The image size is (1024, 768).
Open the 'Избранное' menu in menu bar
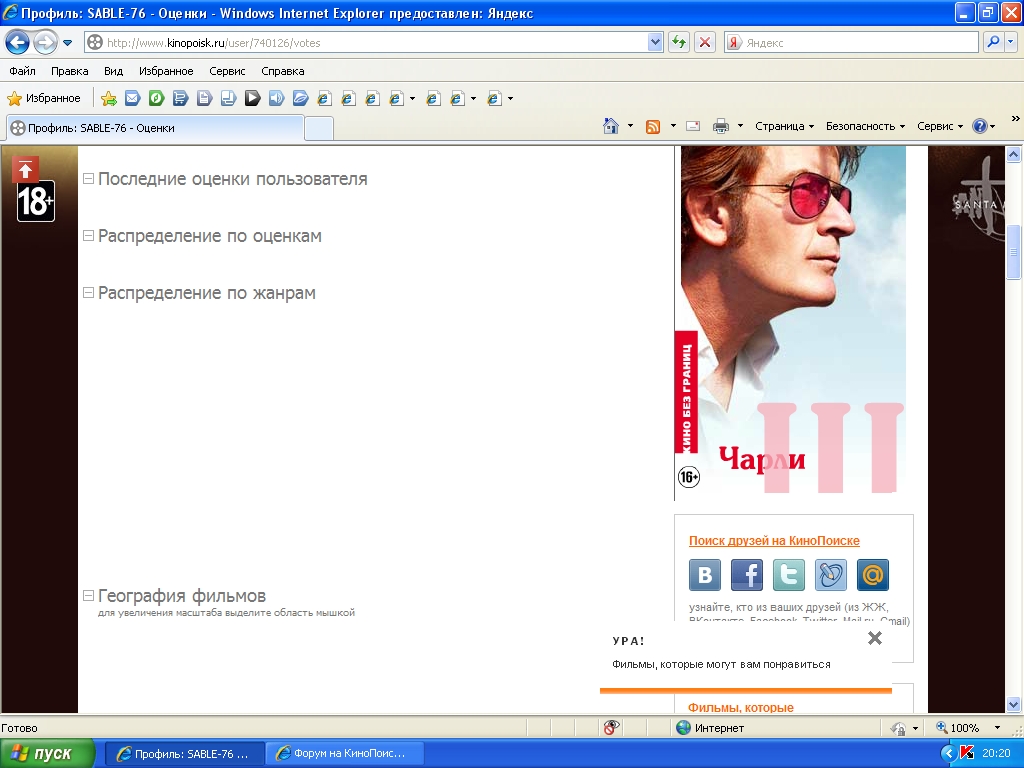pyautogui.click(x=166, y=71)
